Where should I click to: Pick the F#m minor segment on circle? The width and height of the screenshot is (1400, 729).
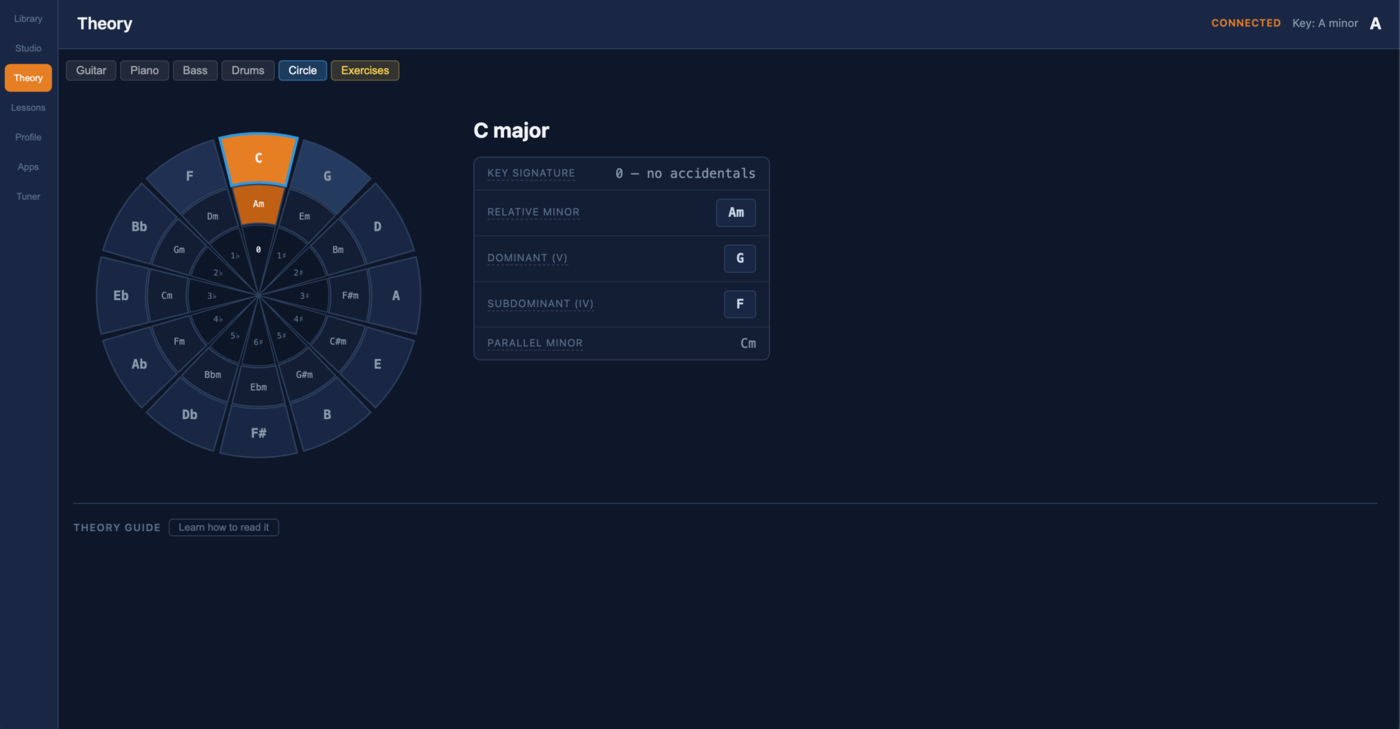pos(350,295)
